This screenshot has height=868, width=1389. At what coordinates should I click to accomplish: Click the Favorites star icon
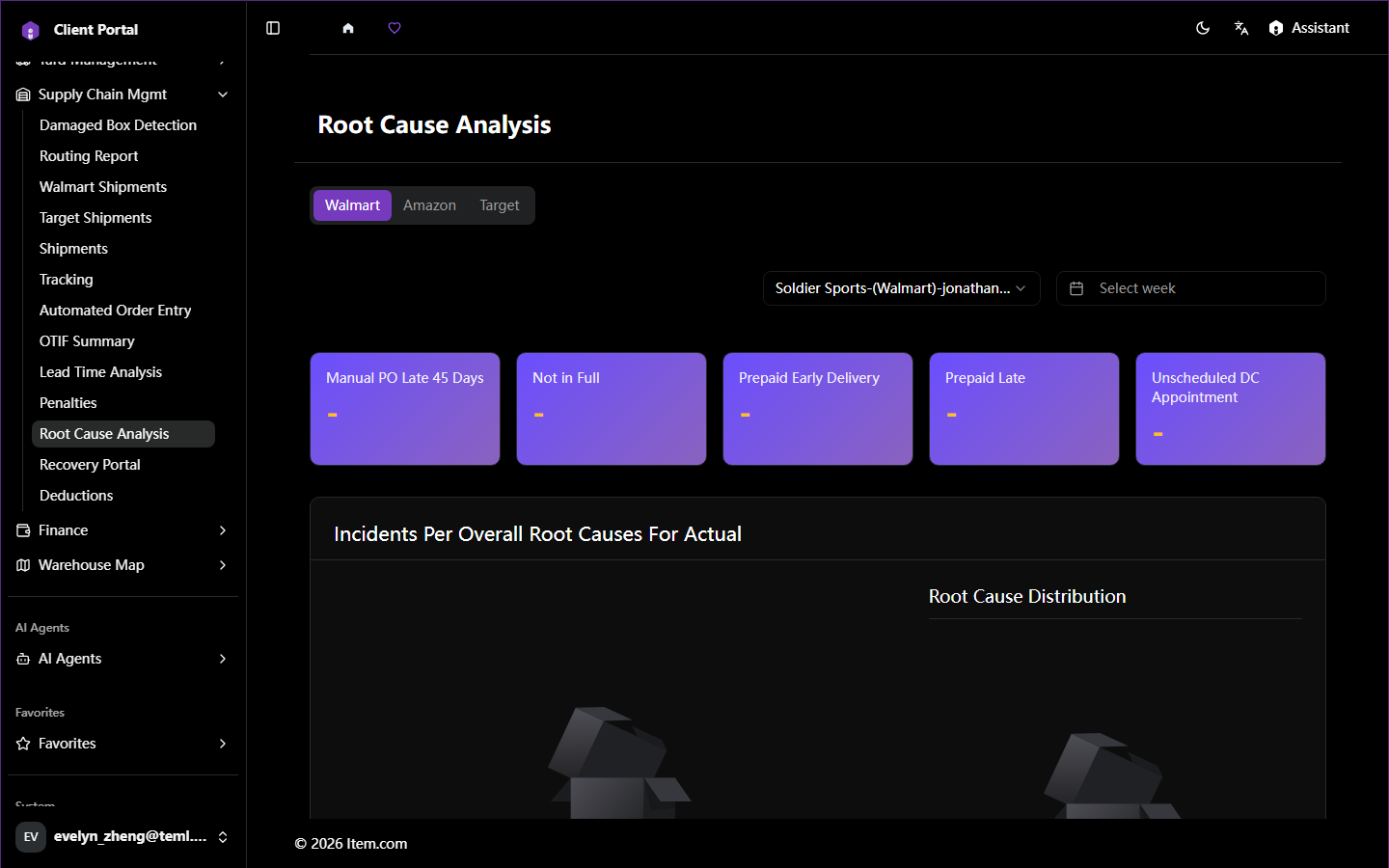23,744
